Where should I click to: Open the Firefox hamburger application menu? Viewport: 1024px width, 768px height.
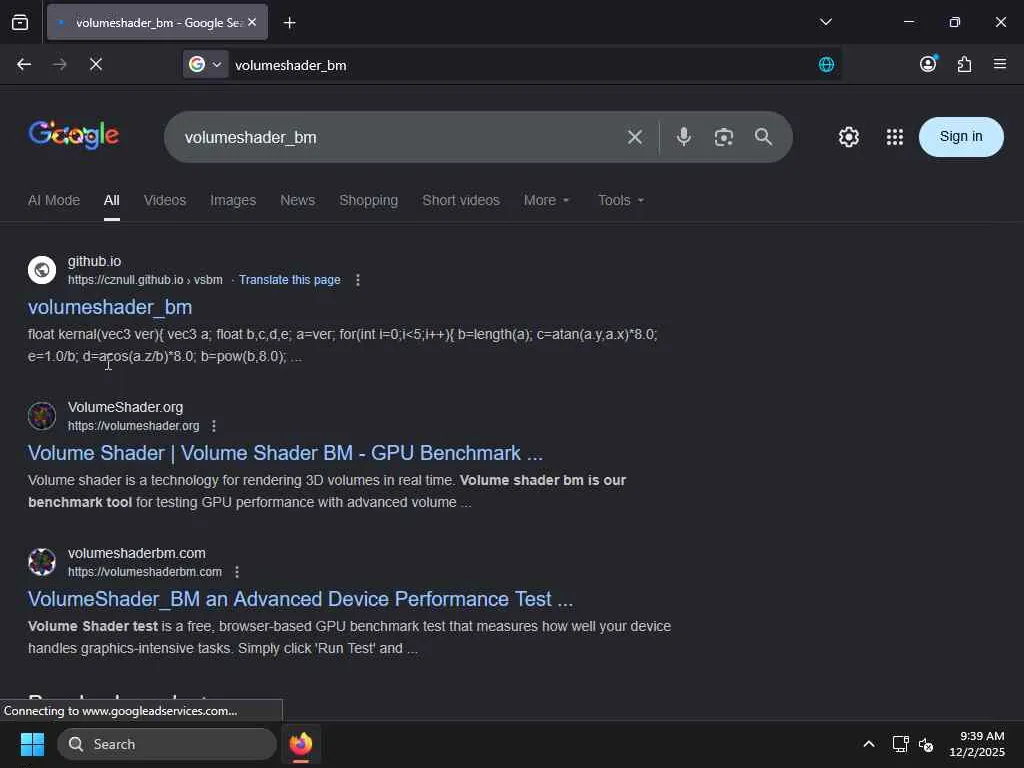click(1000, 63)
